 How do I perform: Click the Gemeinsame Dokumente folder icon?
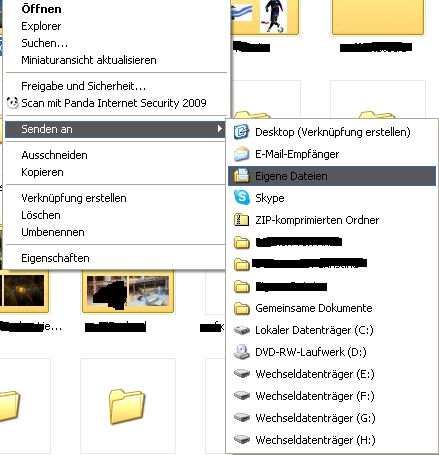click(x=241, y=308)
